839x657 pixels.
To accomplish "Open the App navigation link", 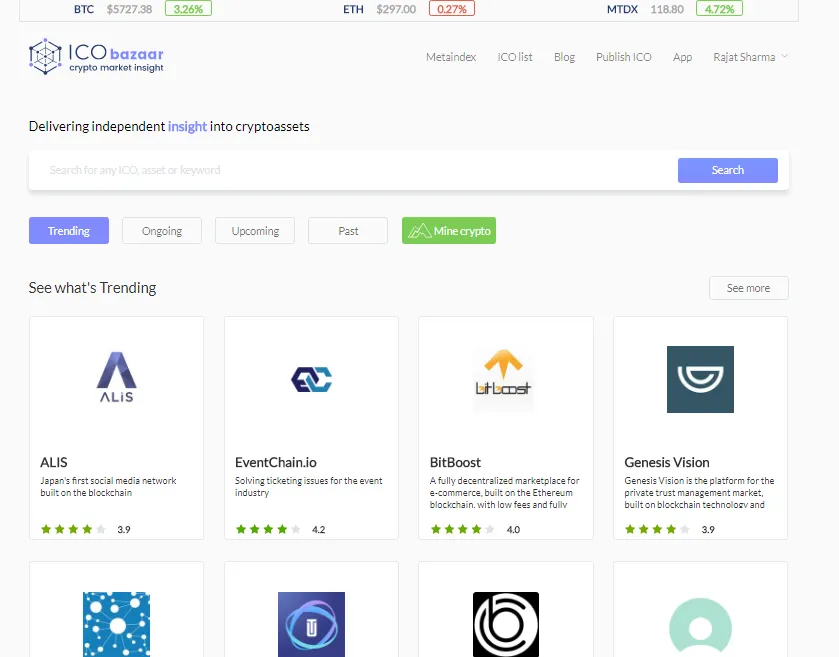I will tap(682, 57).
